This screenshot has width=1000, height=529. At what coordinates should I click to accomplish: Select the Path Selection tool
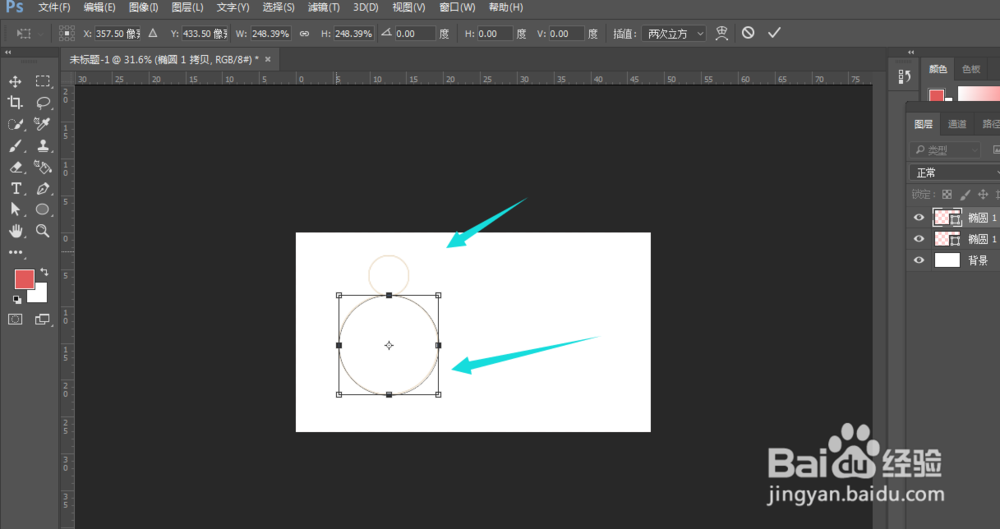tap(15, 209)
